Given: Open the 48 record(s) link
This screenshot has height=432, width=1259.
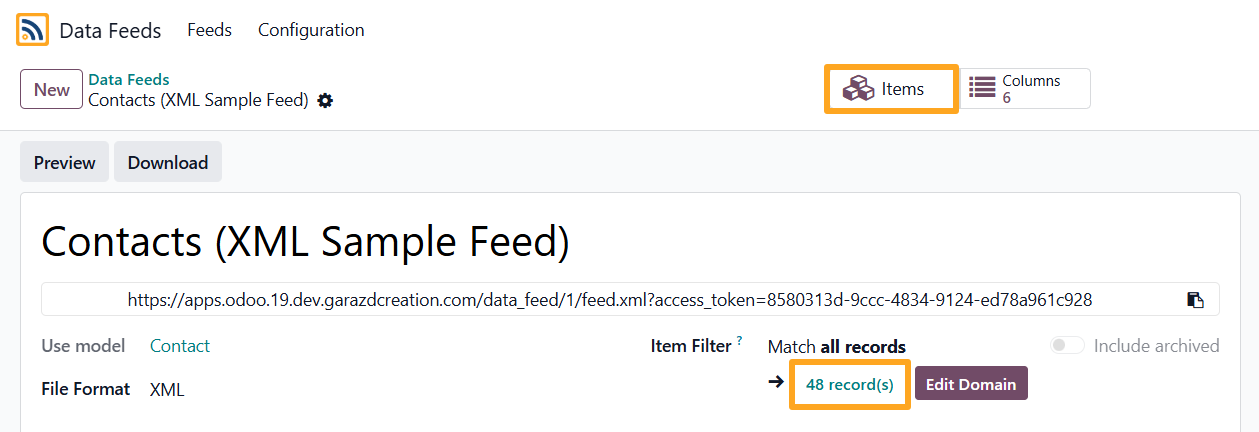Looking at the screenshot, I should (x=850, y=384).
